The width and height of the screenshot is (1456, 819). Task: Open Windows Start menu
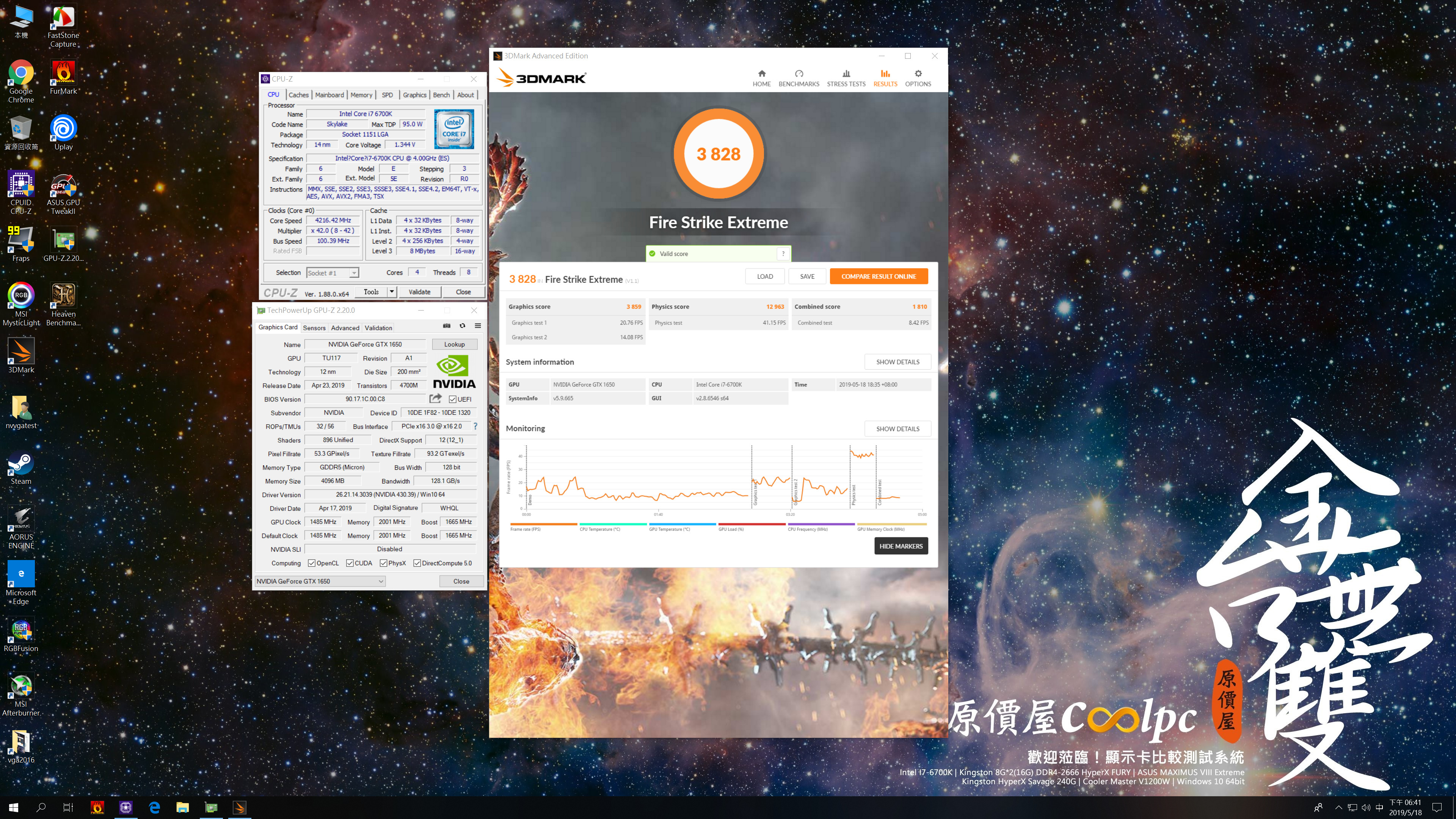click(14, 807)
